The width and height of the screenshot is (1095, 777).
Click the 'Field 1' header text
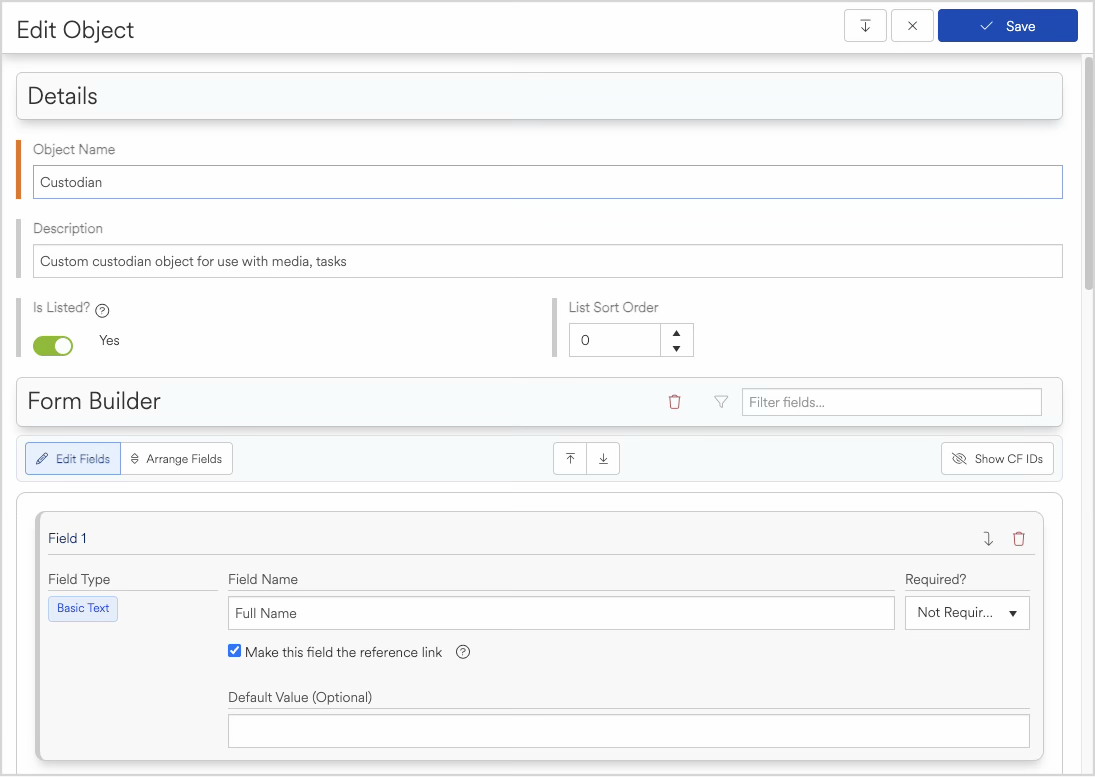(x=67, y=538)
